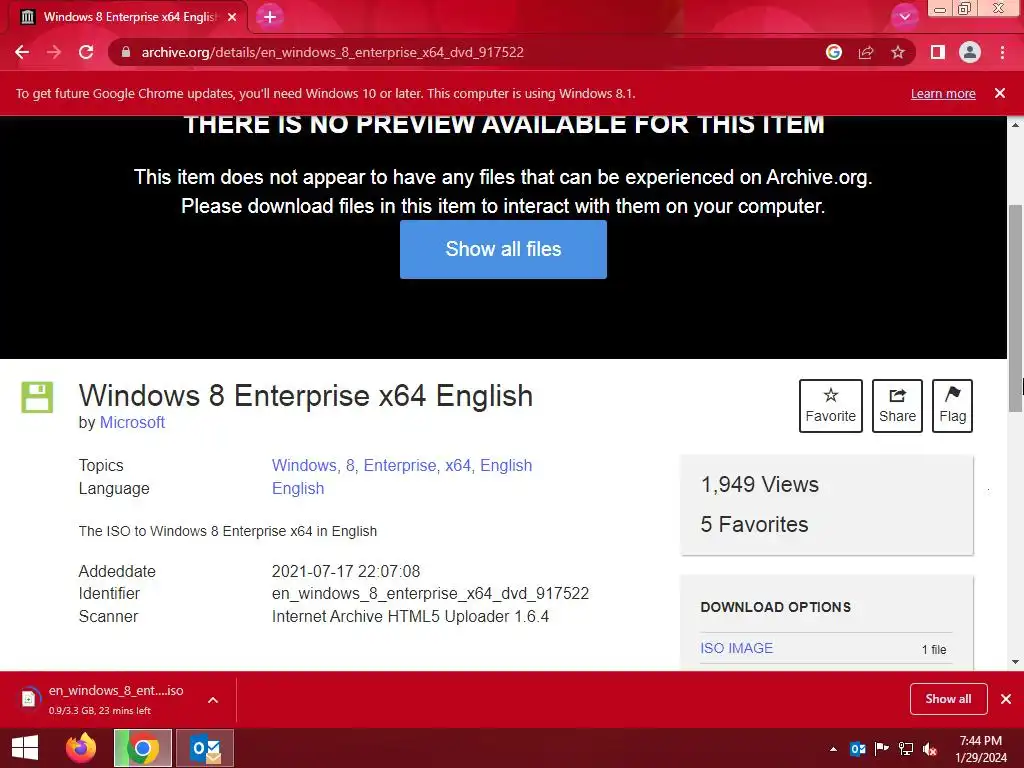Reload the archive.org page
This screenshot has width=1024, height=768.
pos(86,52)
